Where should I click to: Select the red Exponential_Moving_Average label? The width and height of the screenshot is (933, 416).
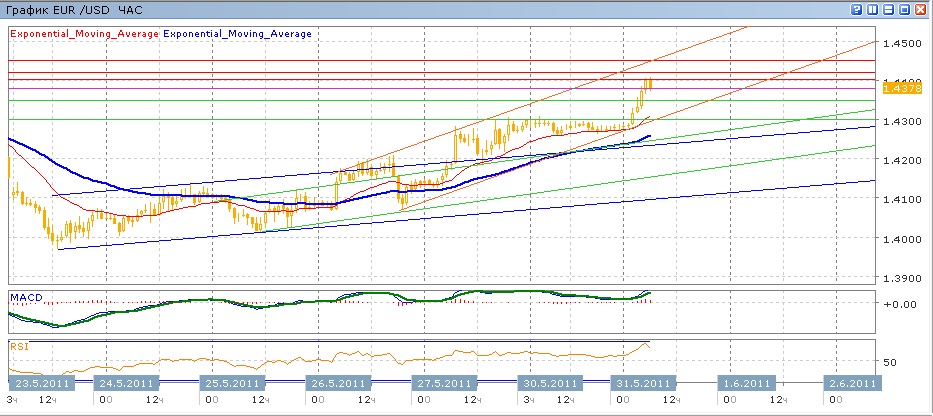pos(84,34)
